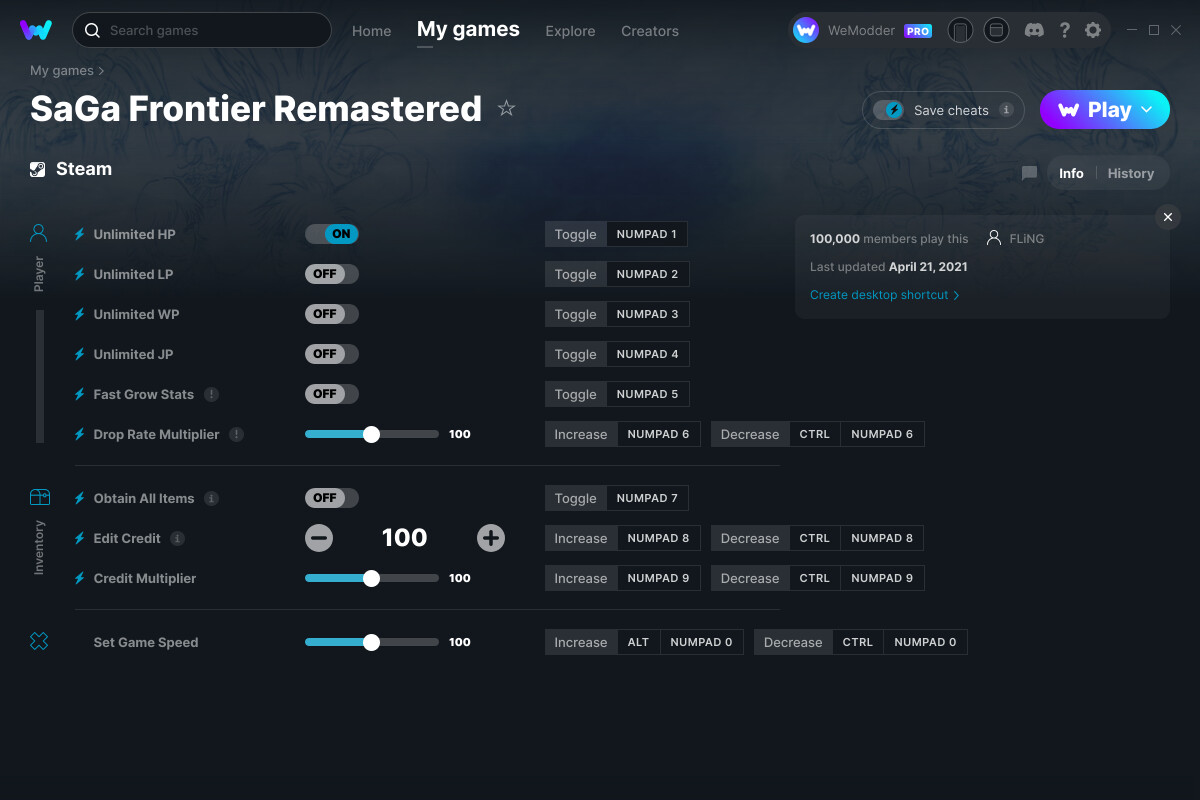This screenshot has height=800, width=1200.
Task: Click Increase button for Drop Rate Multiplier
Action: [581, 434]
